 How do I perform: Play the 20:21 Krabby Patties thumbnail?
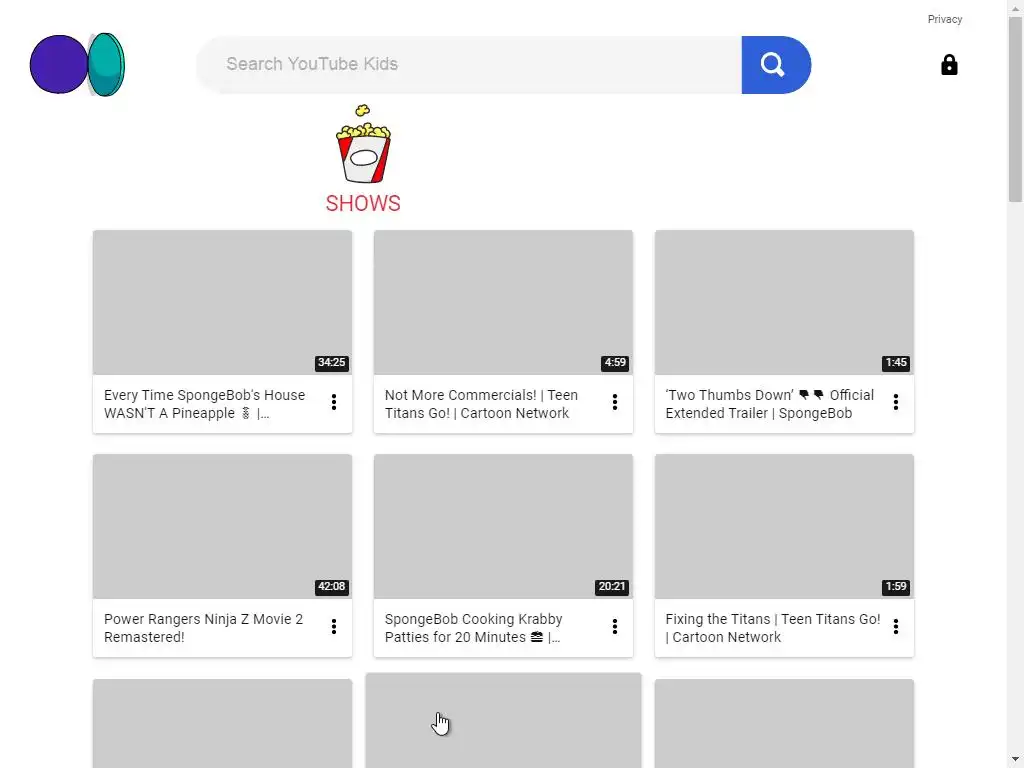[503, 526]
